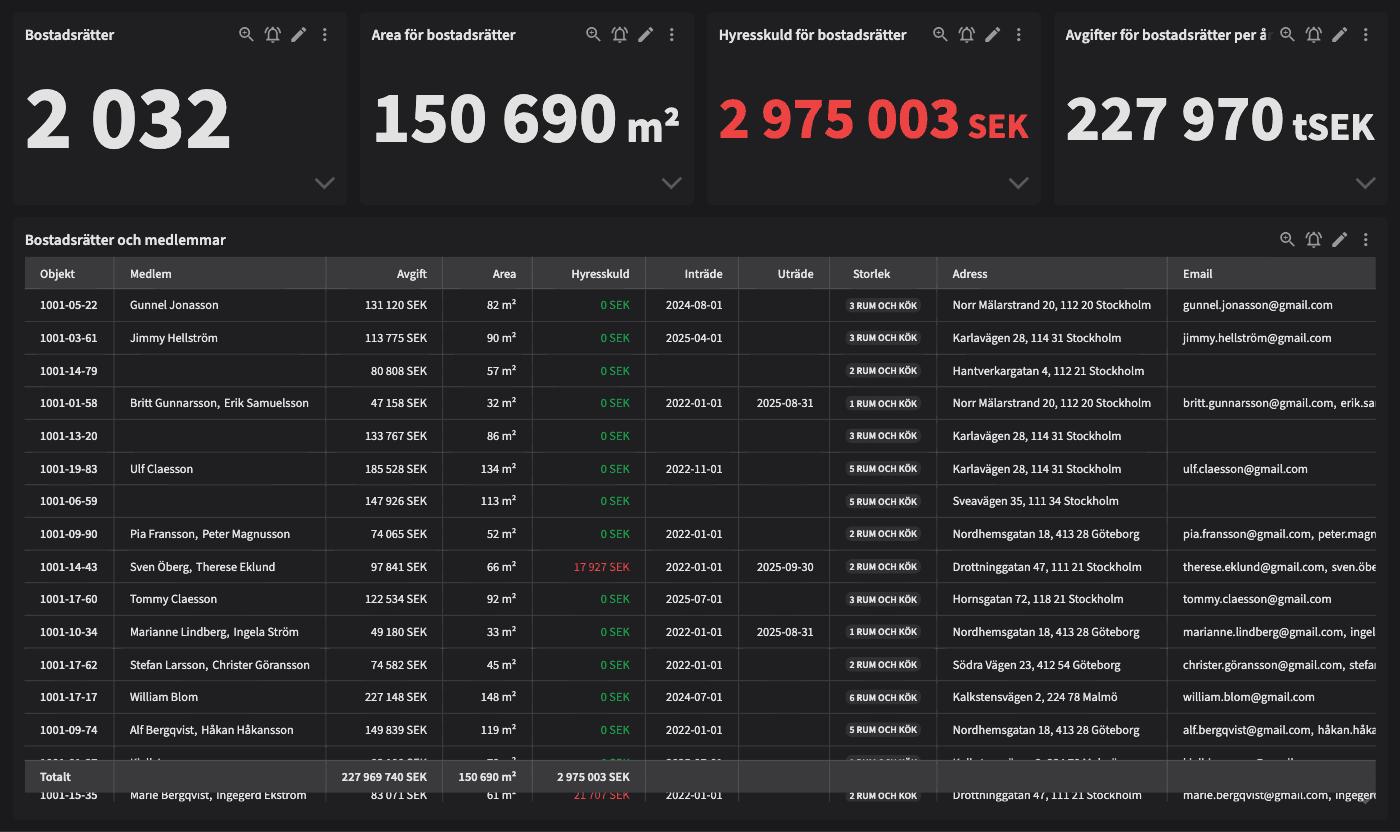Sort table by Avgift column header
The height and width of the screenshot is (832, 1400).
(411, 274)
